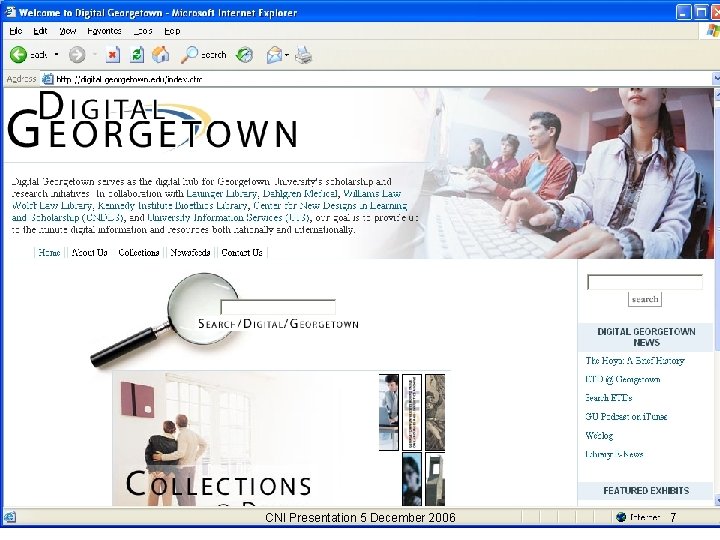
Task: Open the Edit menu
Action: pos(40,31)
